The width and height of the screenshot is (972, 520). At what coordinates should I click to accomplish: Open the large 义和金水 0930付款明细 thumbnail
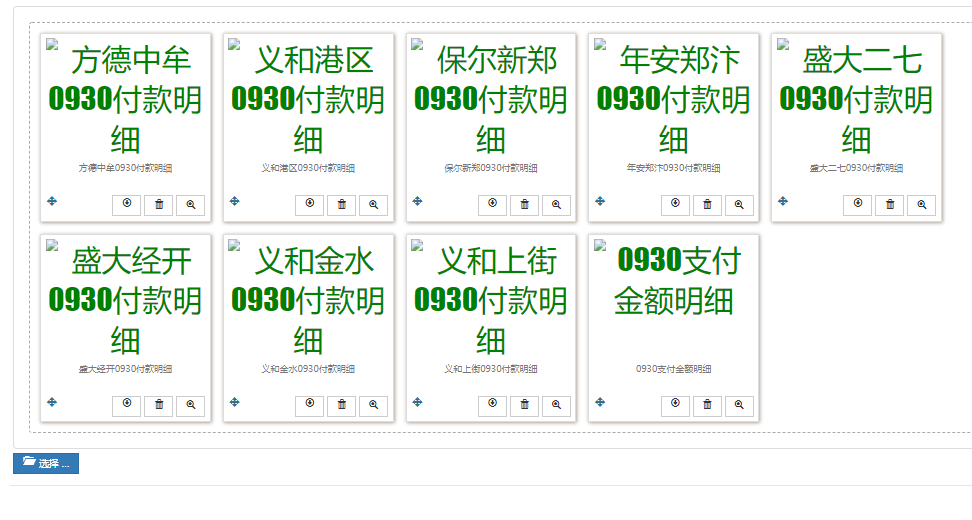click(x=308, y=300)
